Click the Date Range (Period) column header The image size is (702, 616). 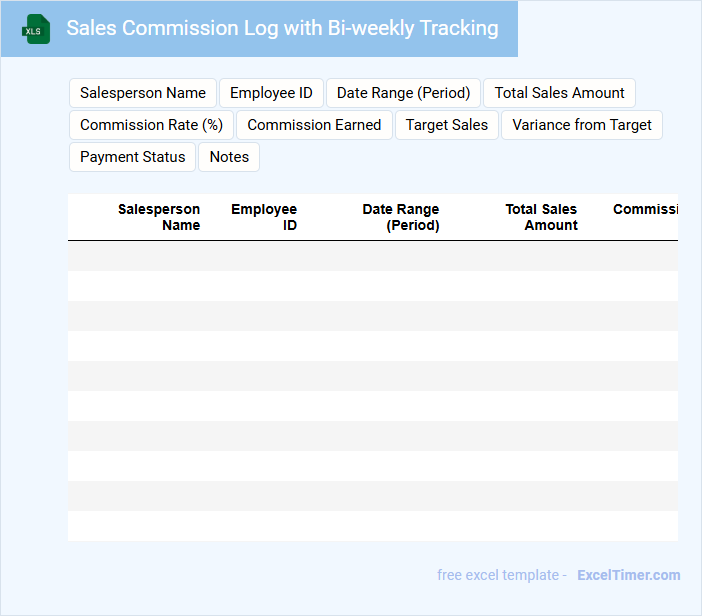coord(401,217)
